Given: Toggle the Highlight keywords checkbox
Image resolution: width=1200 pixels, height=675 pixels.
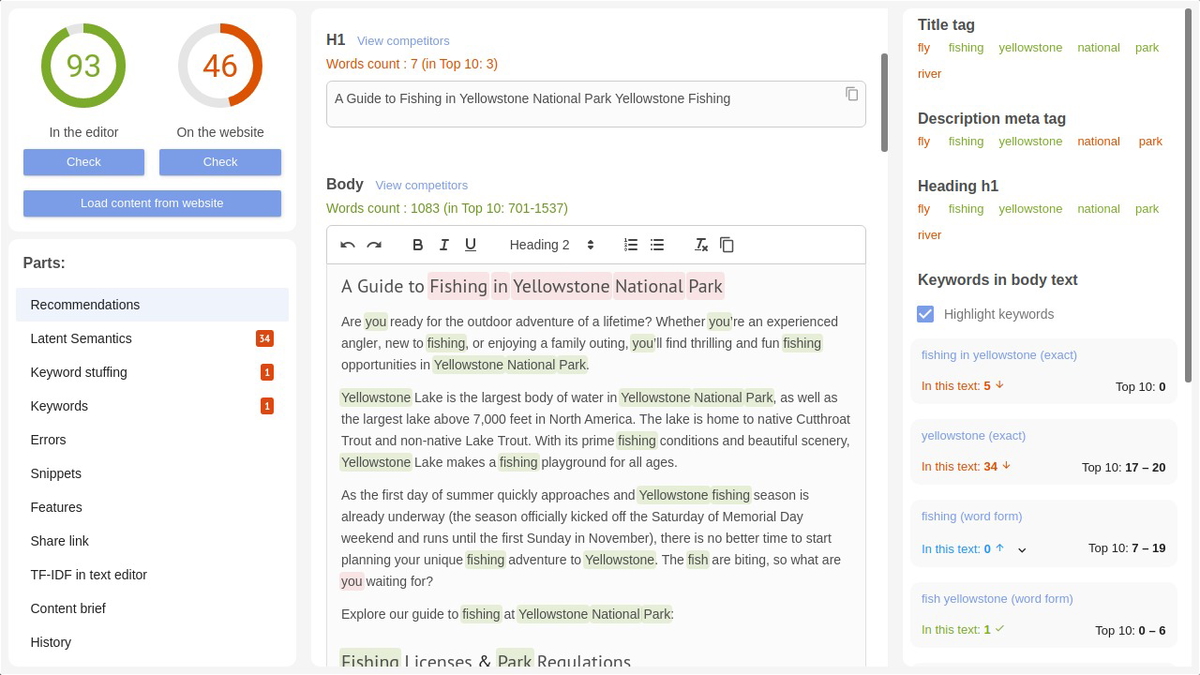Looking at the screenshot, I should pos(925,313).
